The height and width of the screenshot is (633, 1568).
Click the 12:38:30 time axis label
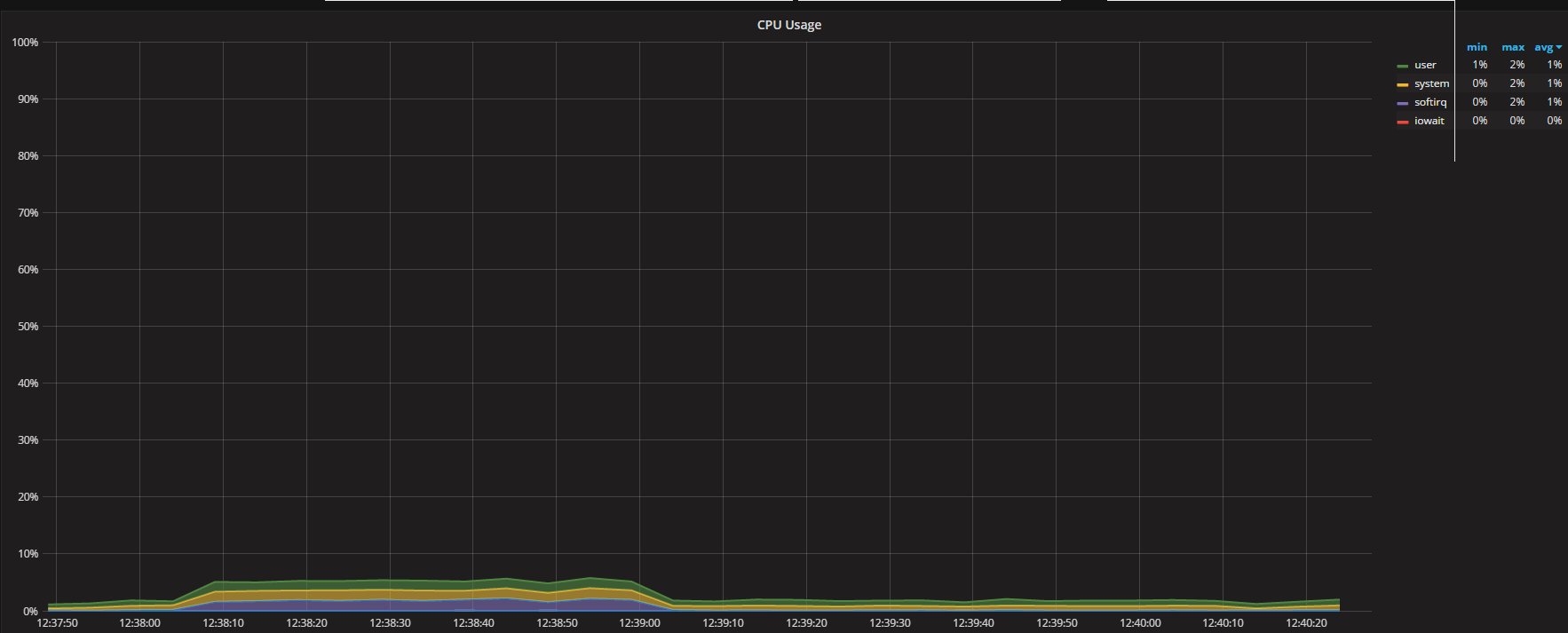[x=390, y=623]
